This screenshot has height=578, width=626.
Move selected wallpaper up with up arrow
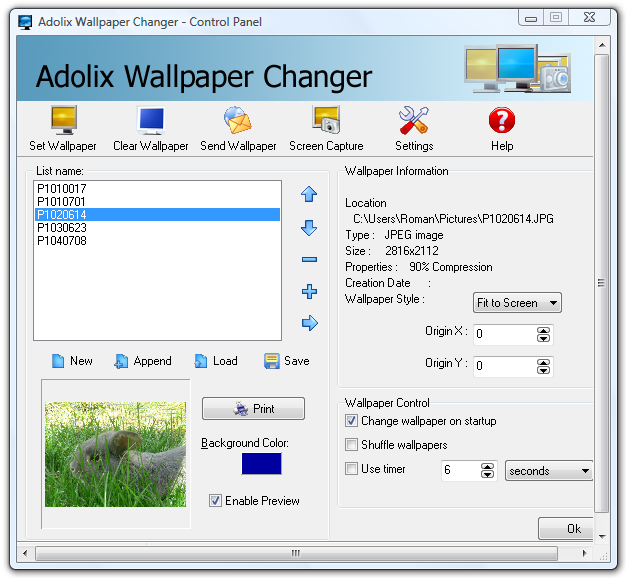pos(309,194)
